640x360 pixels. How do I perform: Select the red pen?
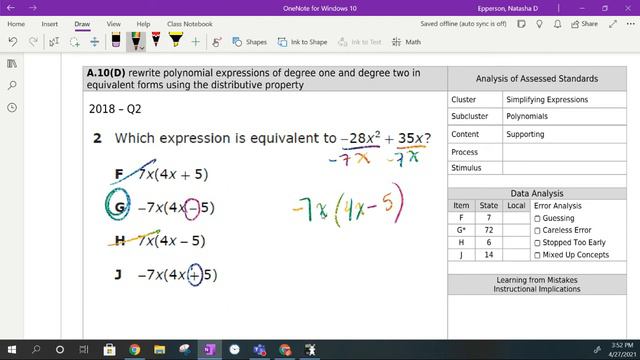pos(156,40)
